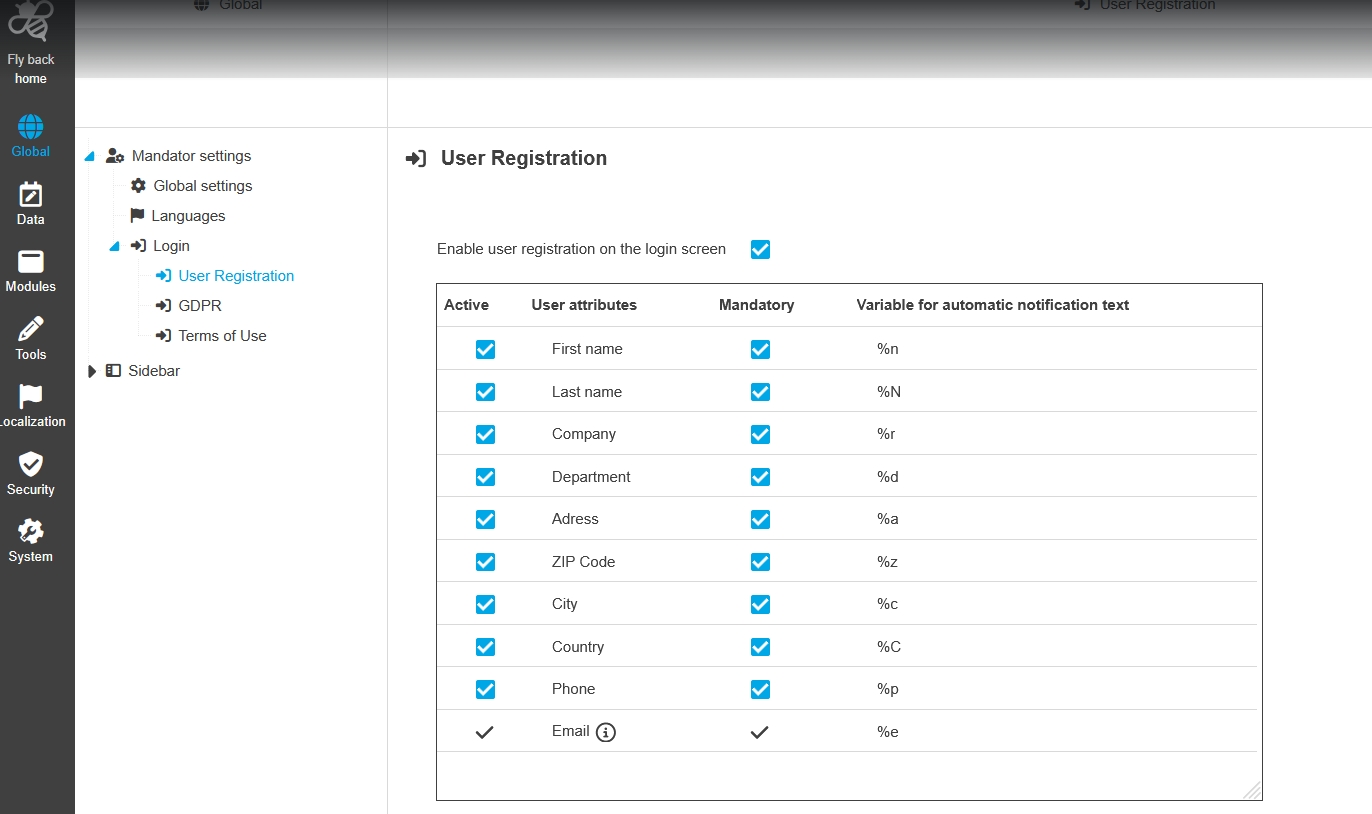Open Global settings in the tree
This screenshot has width=1372, height=814.
tap(202, 186)
